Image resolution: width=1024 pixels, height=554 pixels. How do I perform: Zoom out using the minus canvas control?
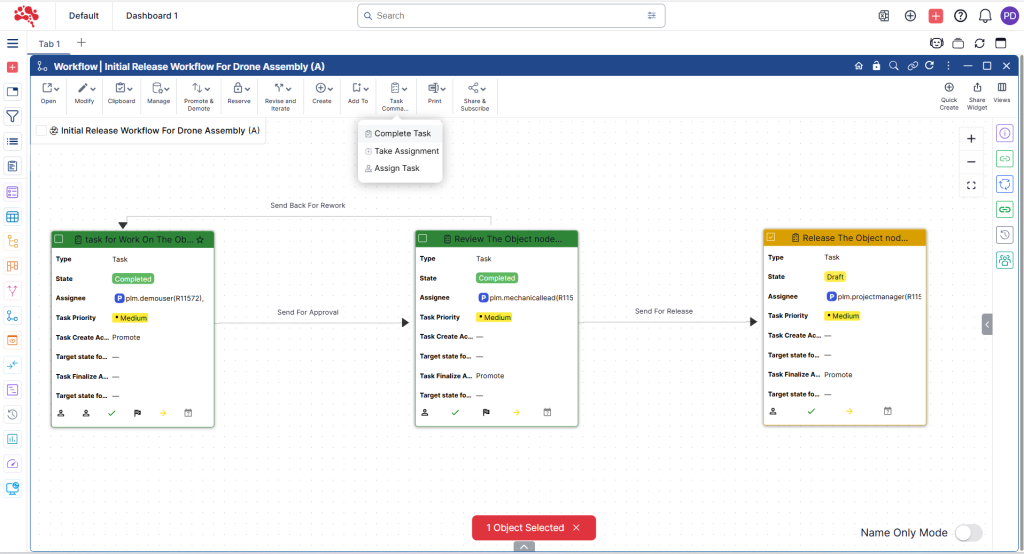pos(971,162)
